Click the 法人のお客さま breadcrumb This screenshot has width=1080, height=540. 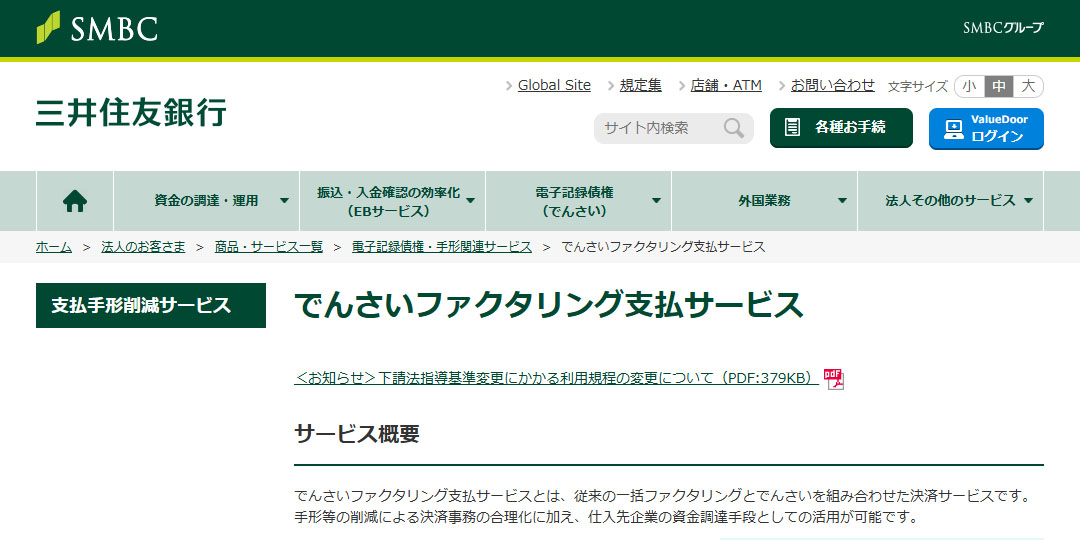click(143, 247)
